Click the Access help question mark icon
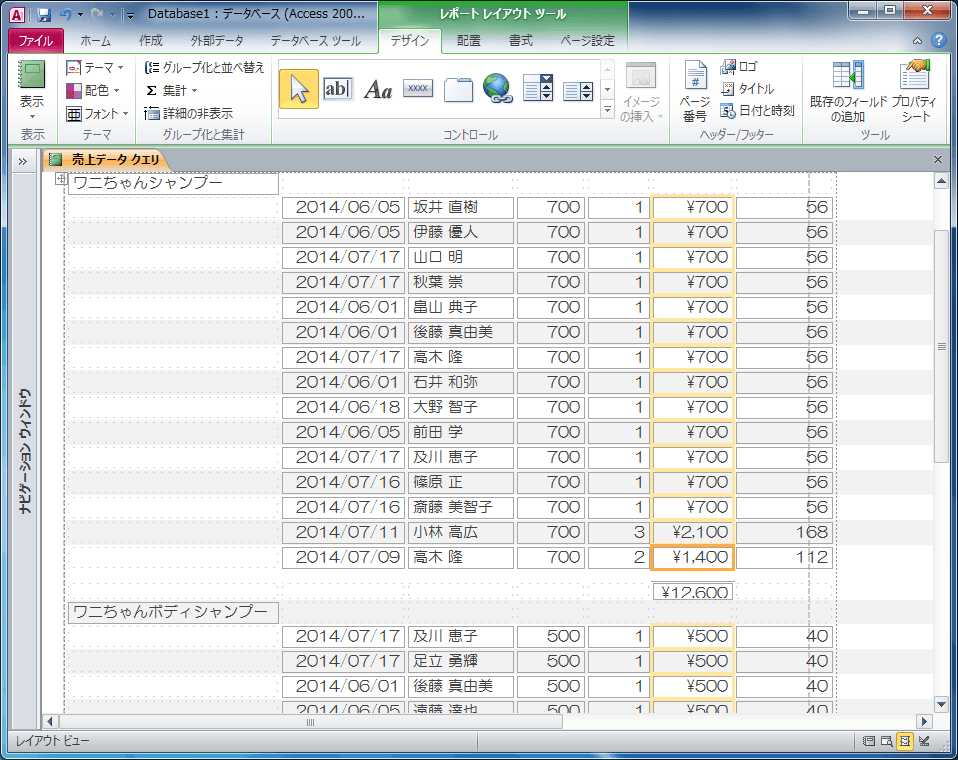The height and width of the screenshot is (760, 958). [938, 40]
